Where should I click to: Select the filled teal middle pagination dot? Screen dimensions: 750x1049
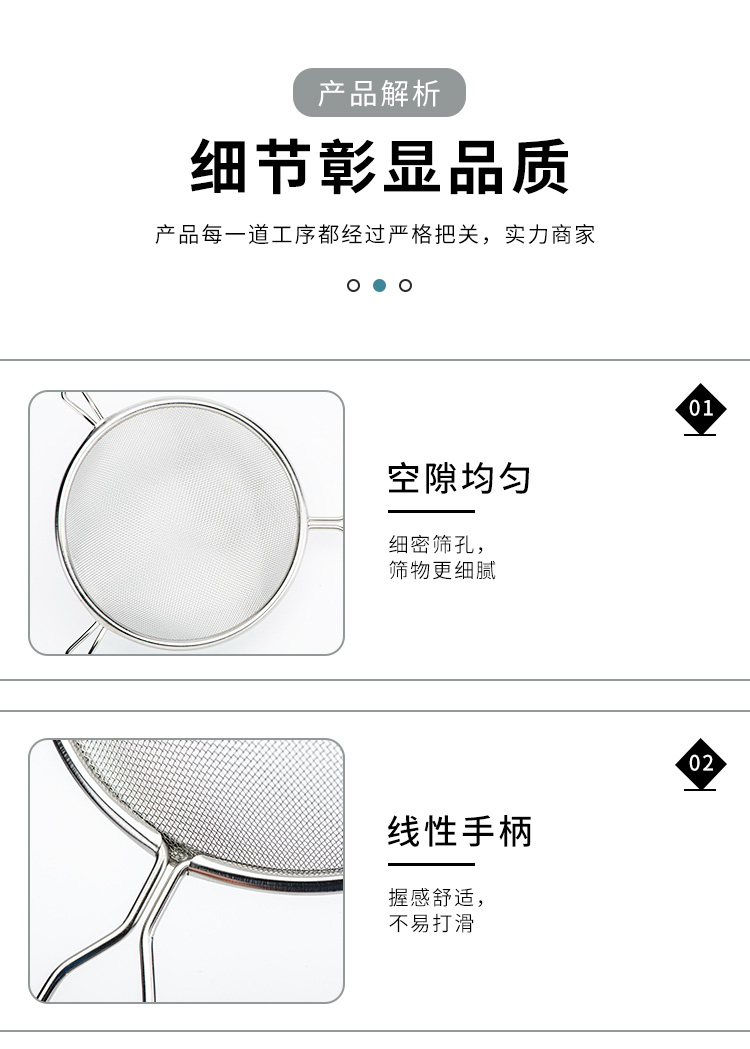coord(379,286)
